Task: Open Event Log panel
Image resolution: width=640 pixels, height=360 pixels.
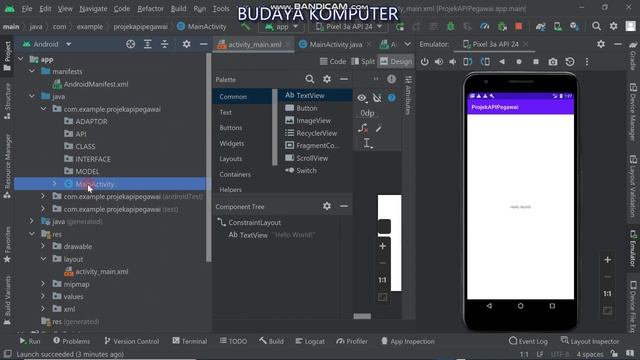Action: point(529,341)
